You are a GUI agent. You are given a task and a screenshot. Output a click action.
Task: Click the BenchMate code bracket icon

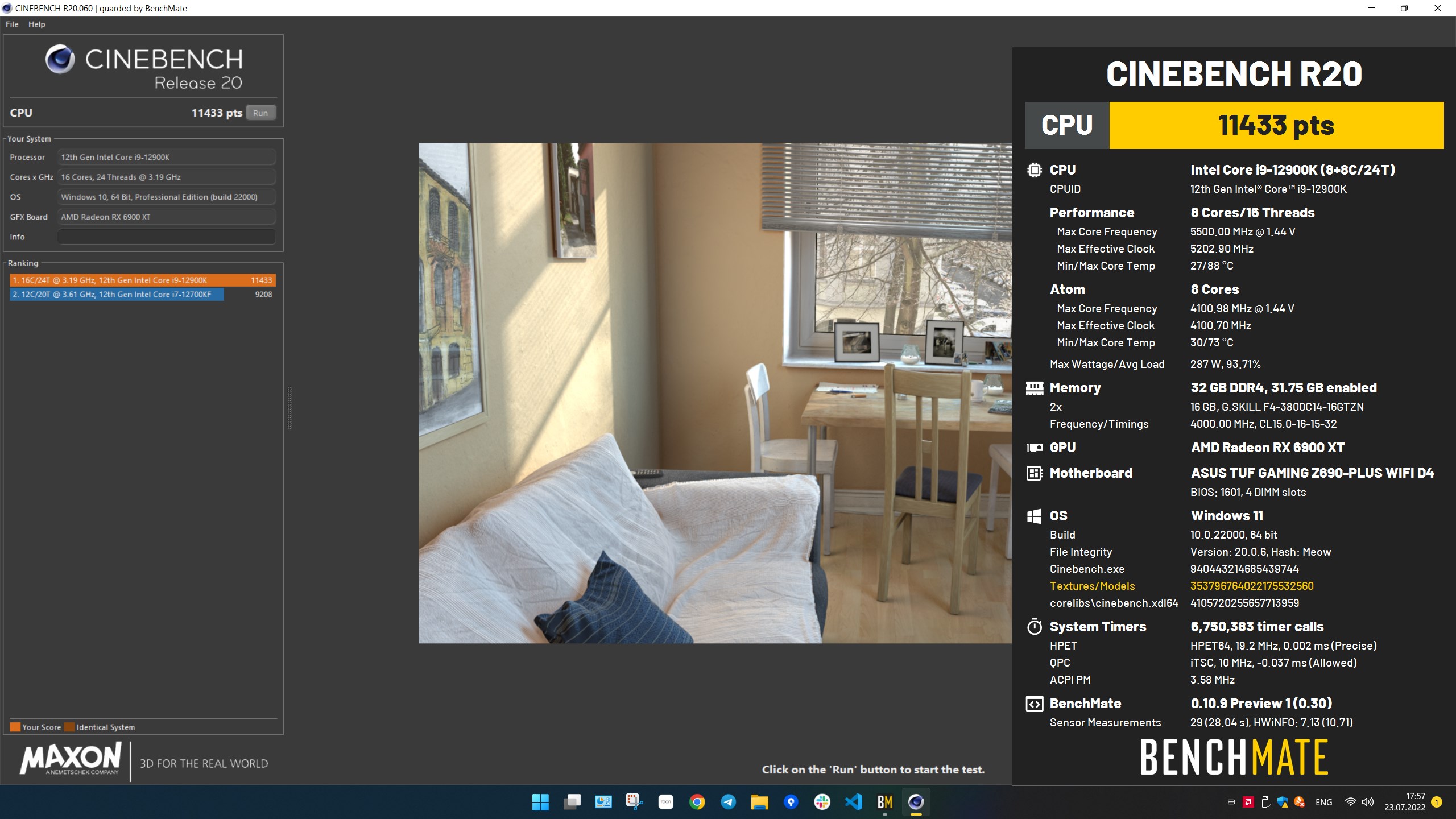pyautogui.click(x=1034, y=704)
